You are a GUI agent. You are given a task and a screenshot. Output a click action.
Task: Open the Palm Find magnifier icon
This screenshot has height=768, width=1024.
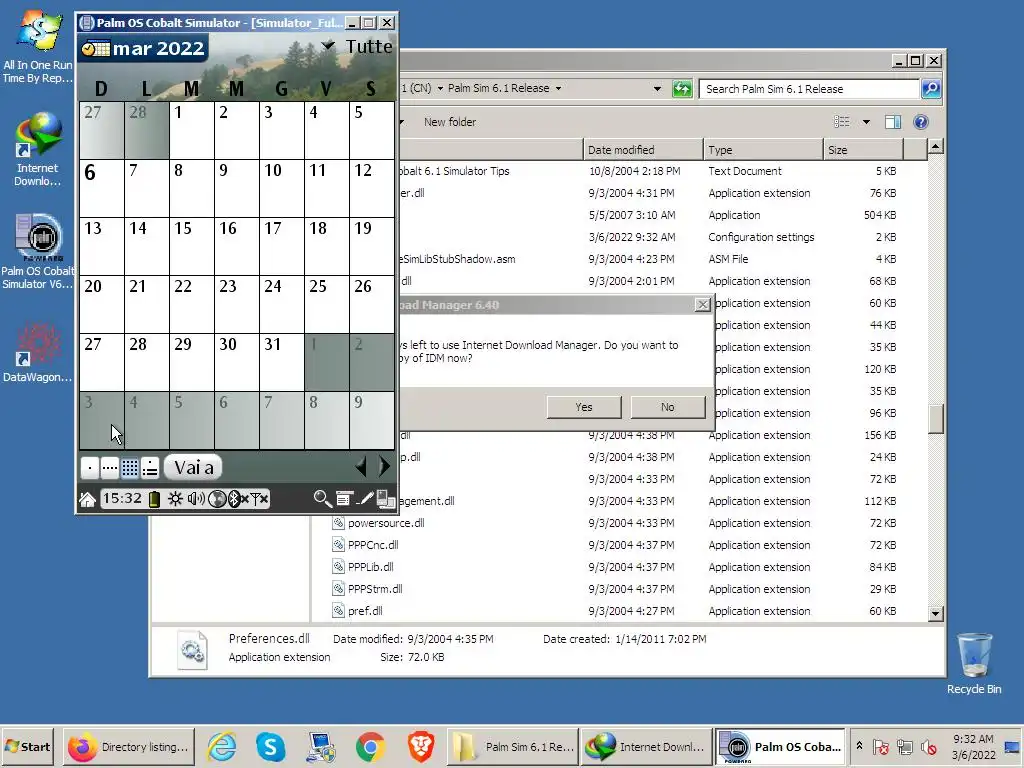coord(321,499)
